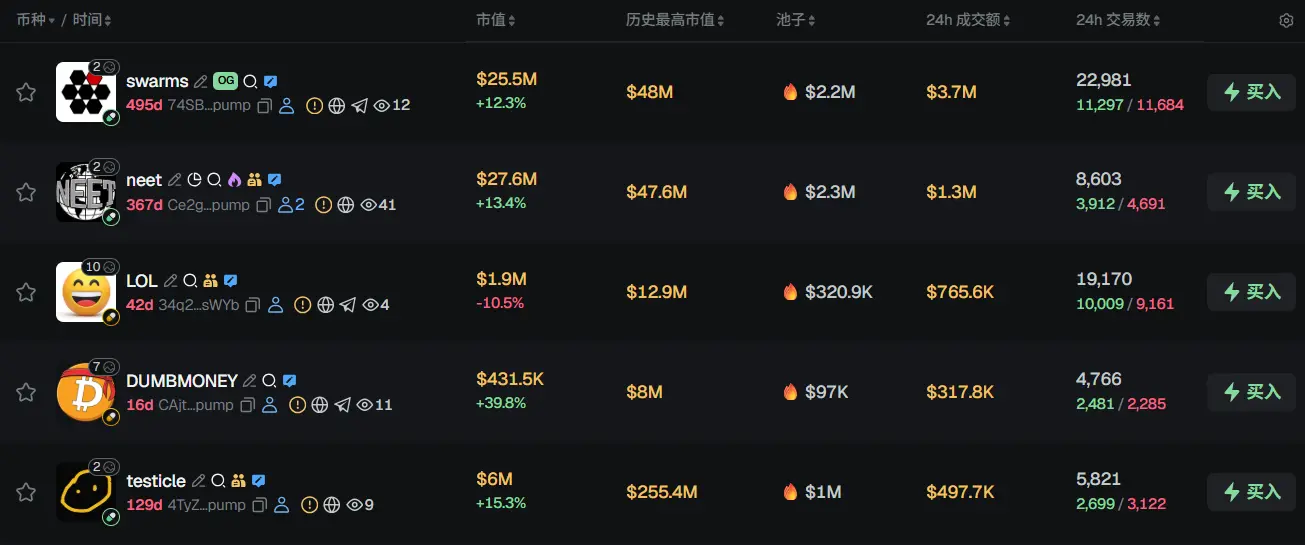The image size is (1305, 545).
Task: Click 买入 button for neet
Action: tap(1251, 192)
